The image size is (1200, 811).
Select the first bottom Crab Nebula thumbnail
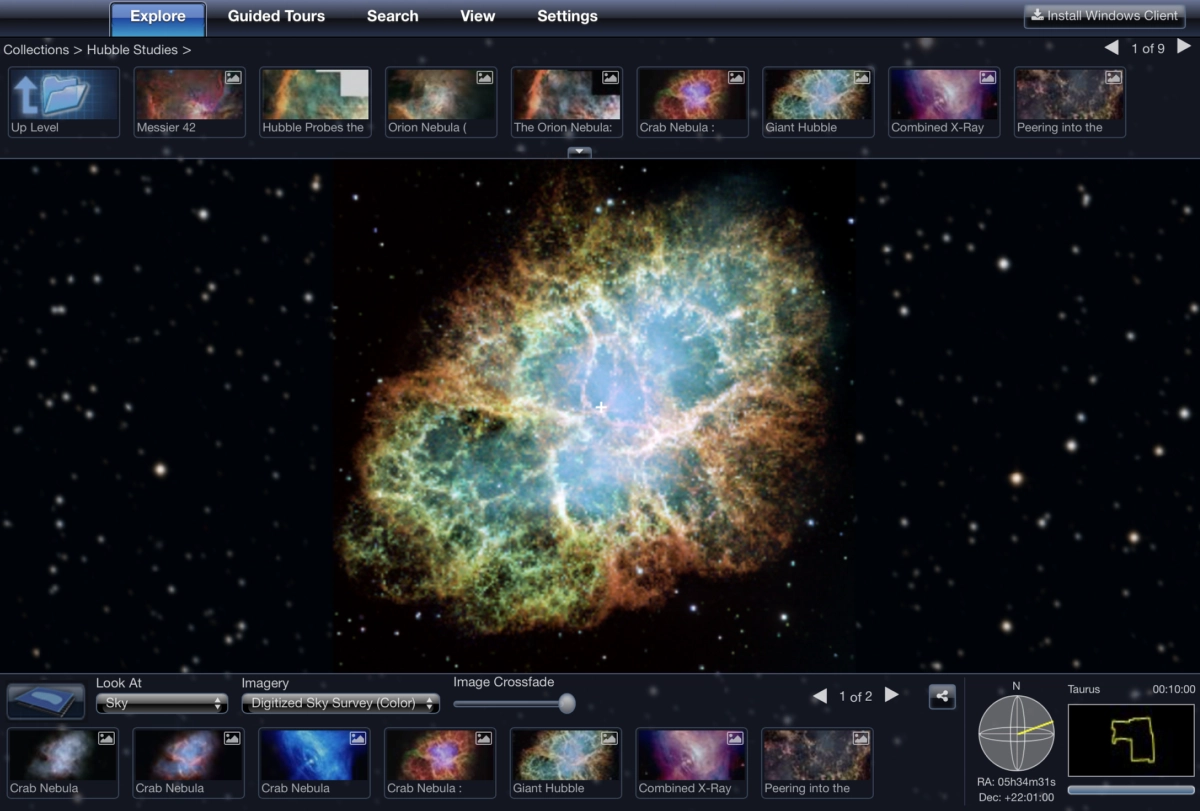coord(63,762)
